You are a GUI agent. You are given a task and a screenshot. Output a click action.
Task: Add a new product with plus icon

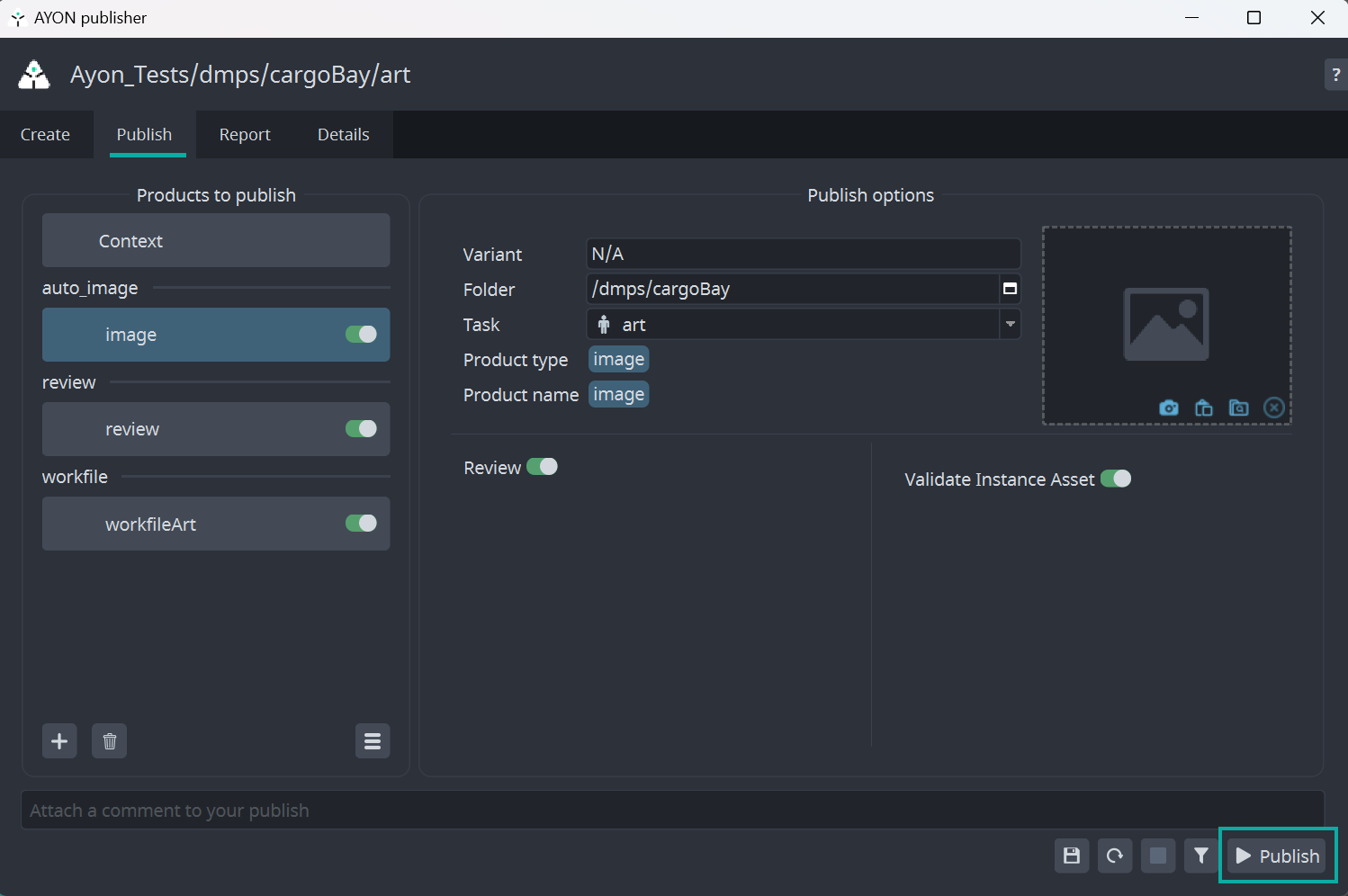click(59, 741)
